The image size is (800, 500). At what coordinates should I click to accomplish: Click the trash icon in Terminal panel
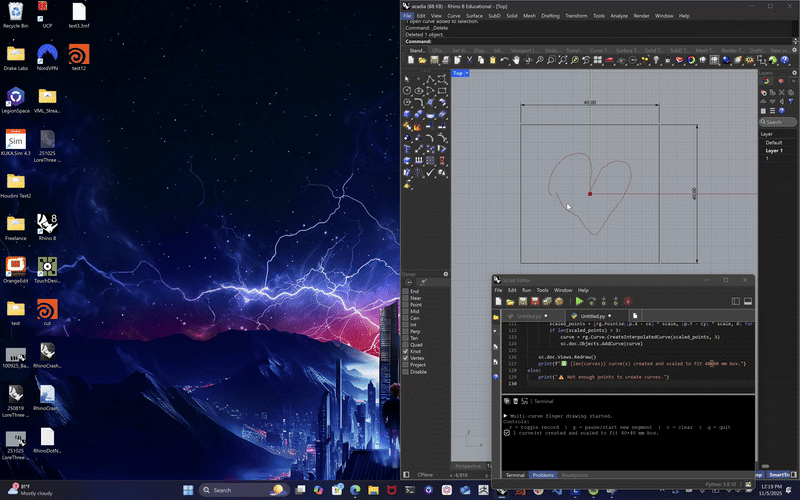517,400
